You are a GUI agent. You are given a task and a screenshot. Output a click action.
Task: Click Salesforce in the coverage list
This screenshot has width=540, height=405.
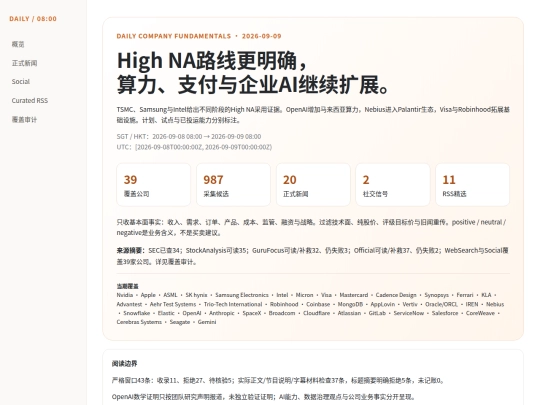pos(445,313)
